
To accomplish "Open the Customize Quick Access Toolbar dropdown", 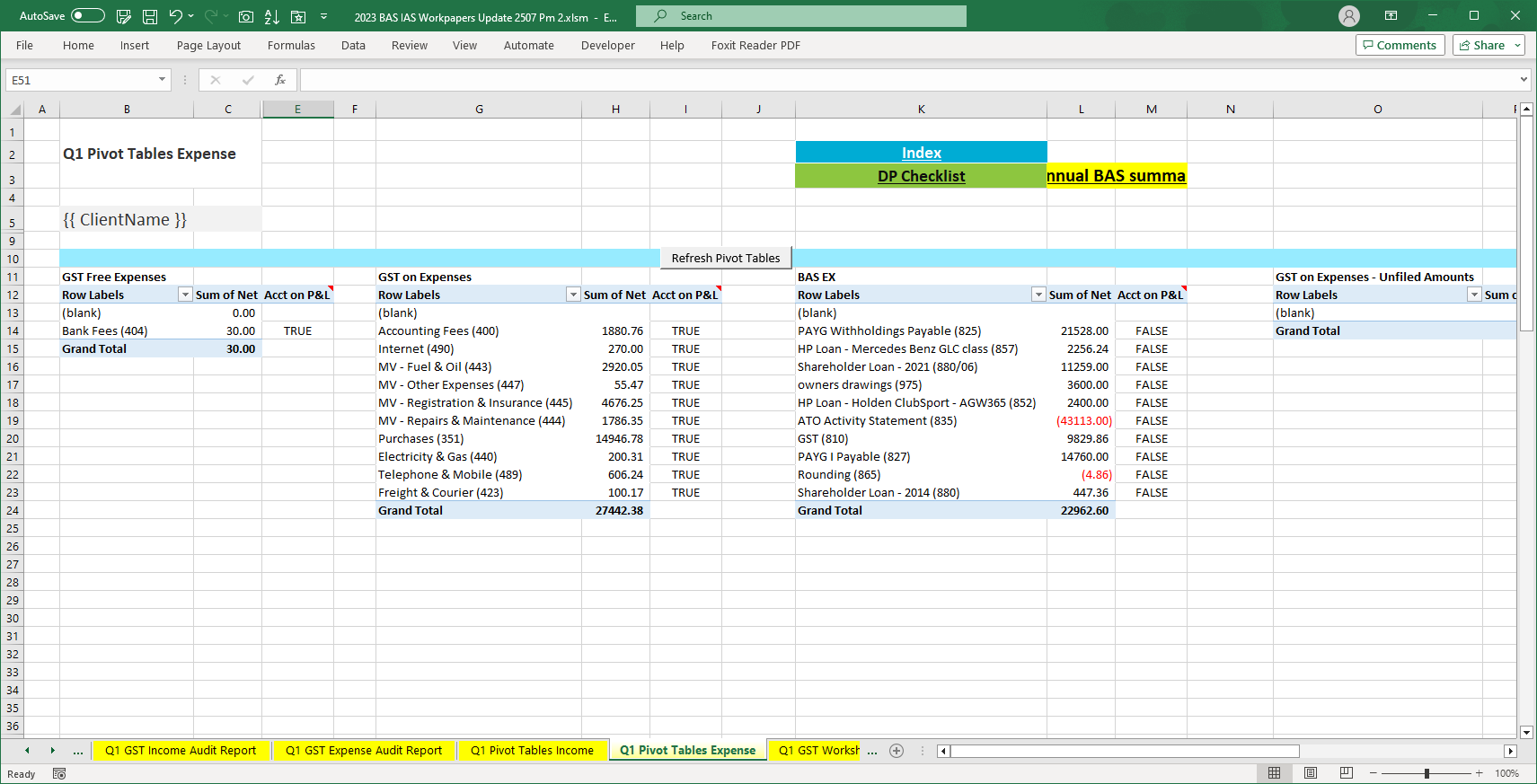I will 323,16.
